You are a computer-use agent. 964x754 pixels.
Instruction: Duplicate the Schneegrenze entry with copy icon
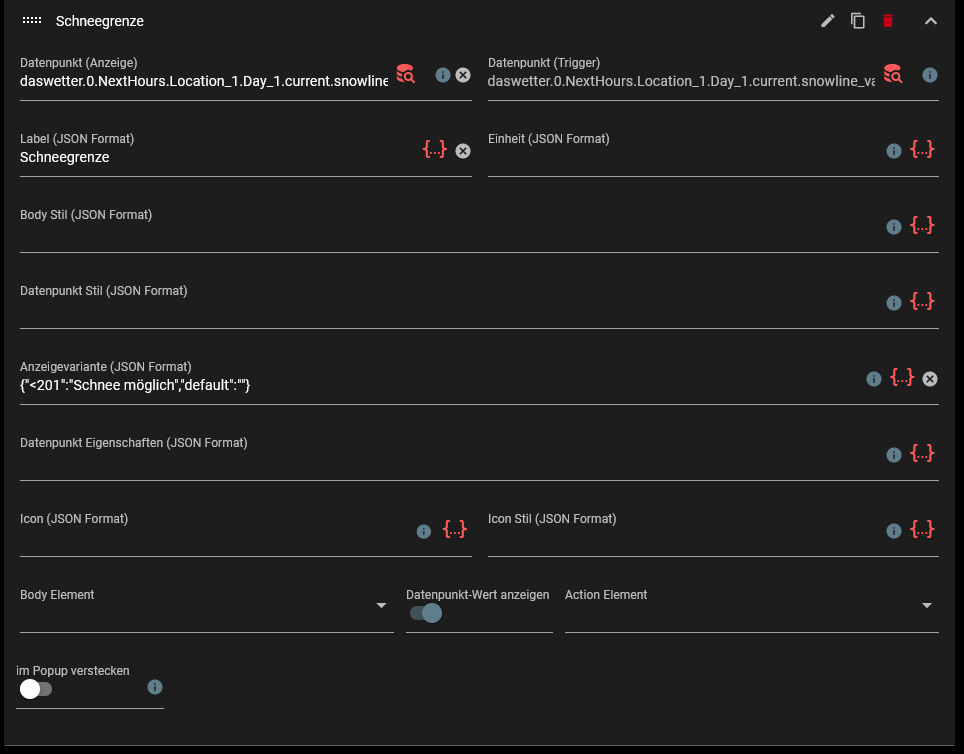point(858,21)
